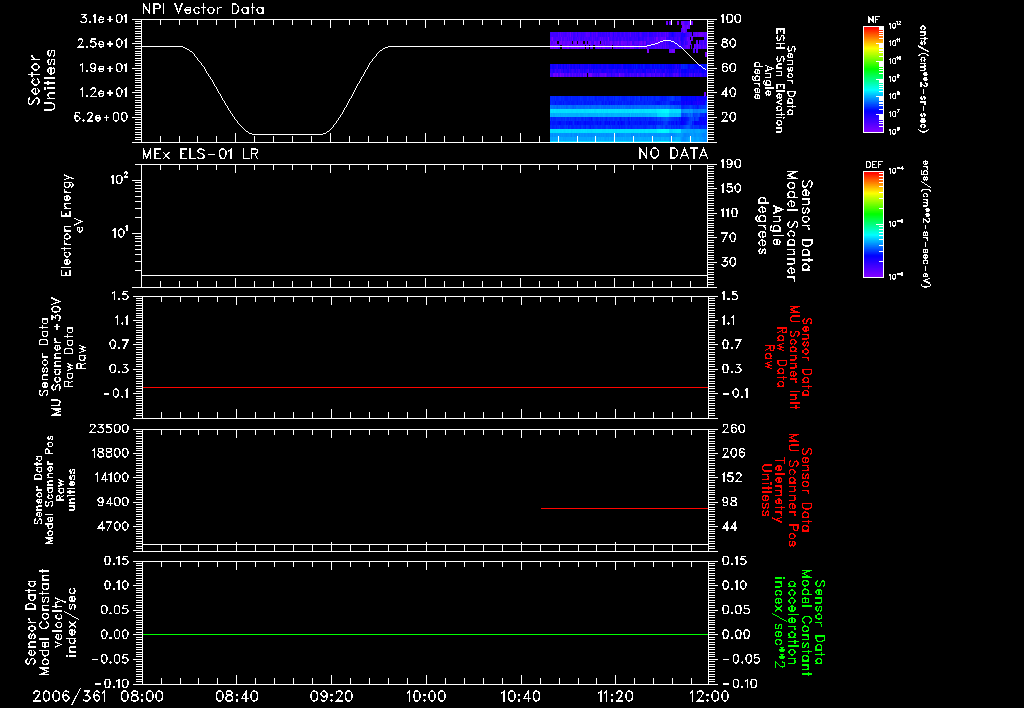Click the 'ESH Sun Elevation Angle' axis title
This screenshot has width=1024, height=708.
coord(773,80)
